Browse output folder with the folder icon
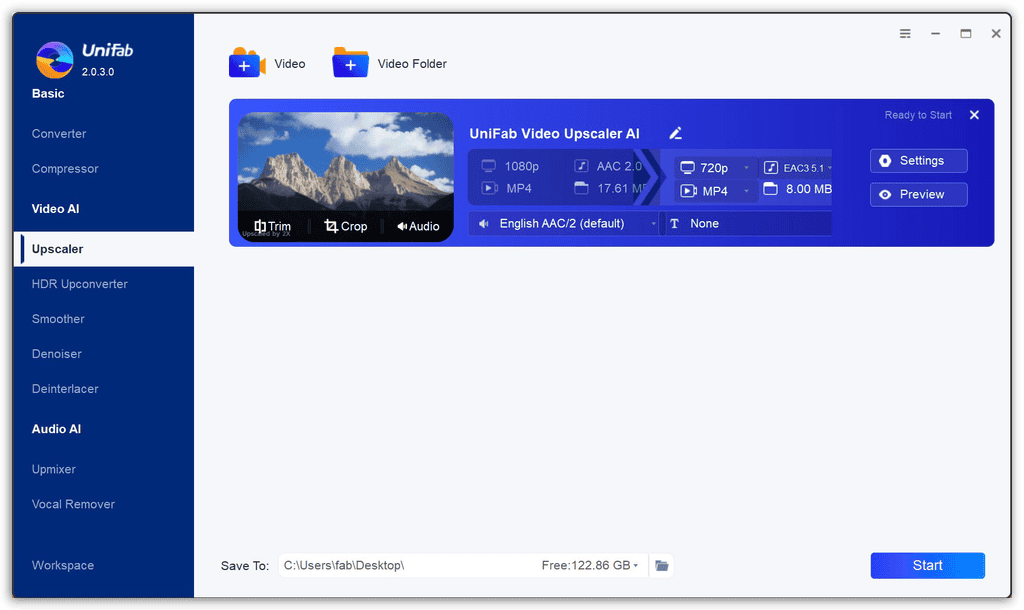 pos(662,566)
